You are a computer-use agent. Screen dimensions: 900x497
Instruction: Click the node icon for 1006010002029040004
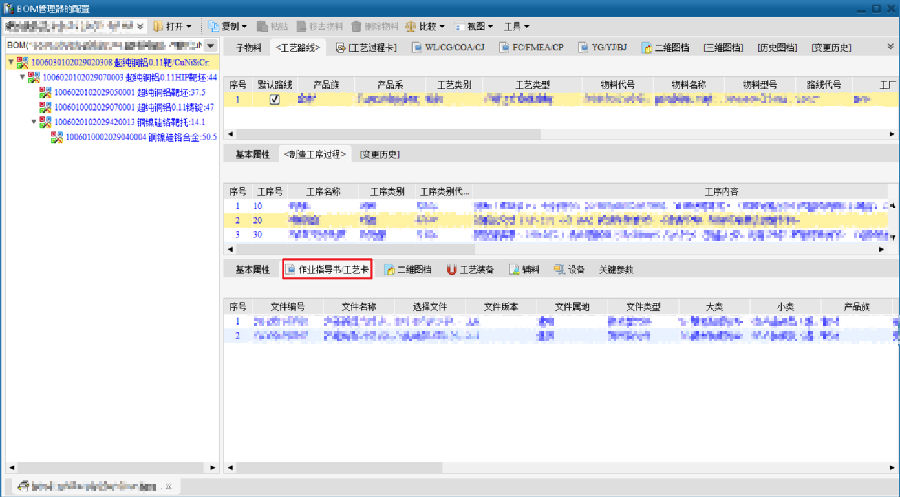(x=57, y=137)
